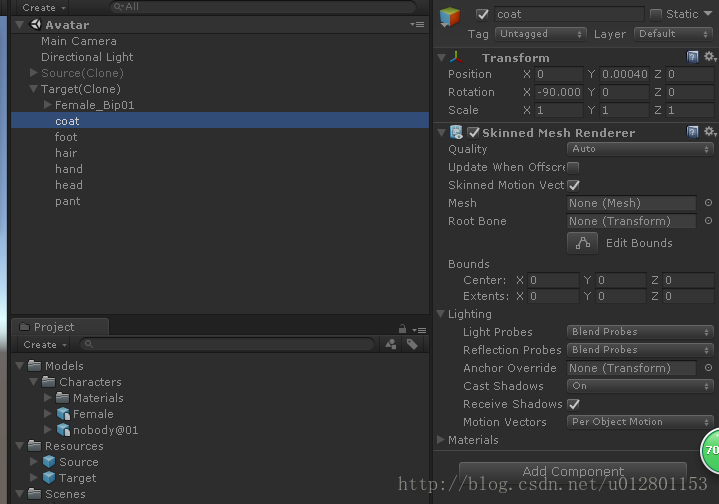The image size is (719, 504).
Task: Click the Unity logo next to Avatar scene
Action: pos(35,24)
